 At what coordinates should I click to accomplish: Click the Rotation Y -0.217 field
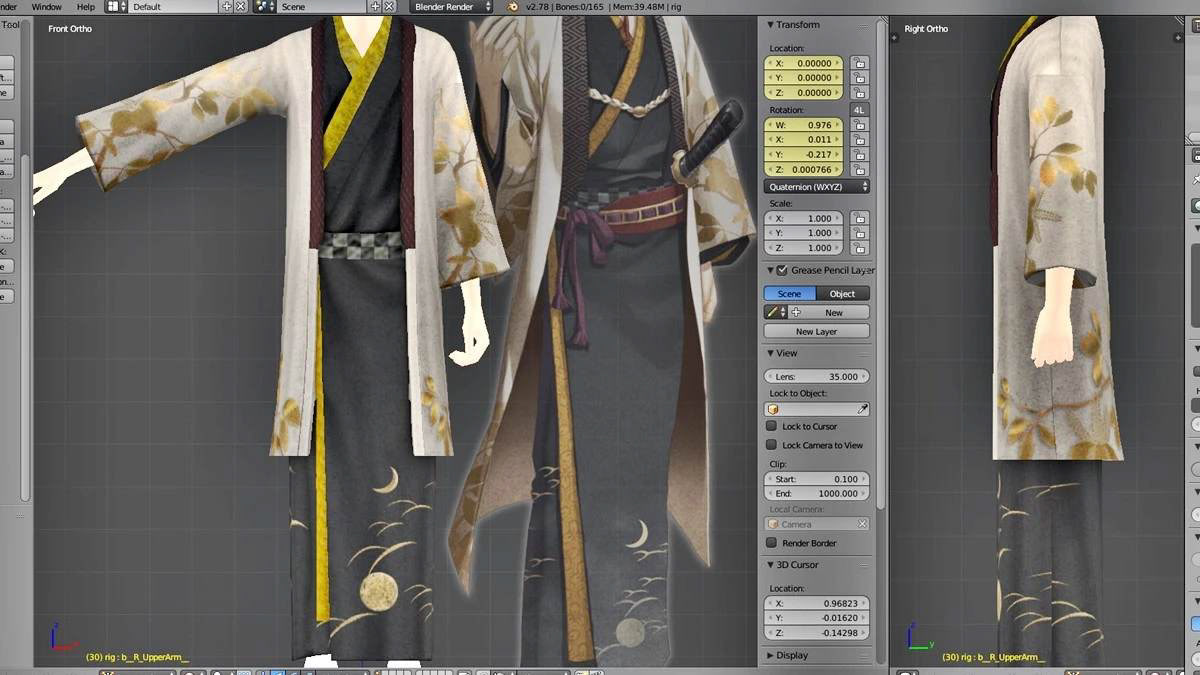tap(804, 155)
